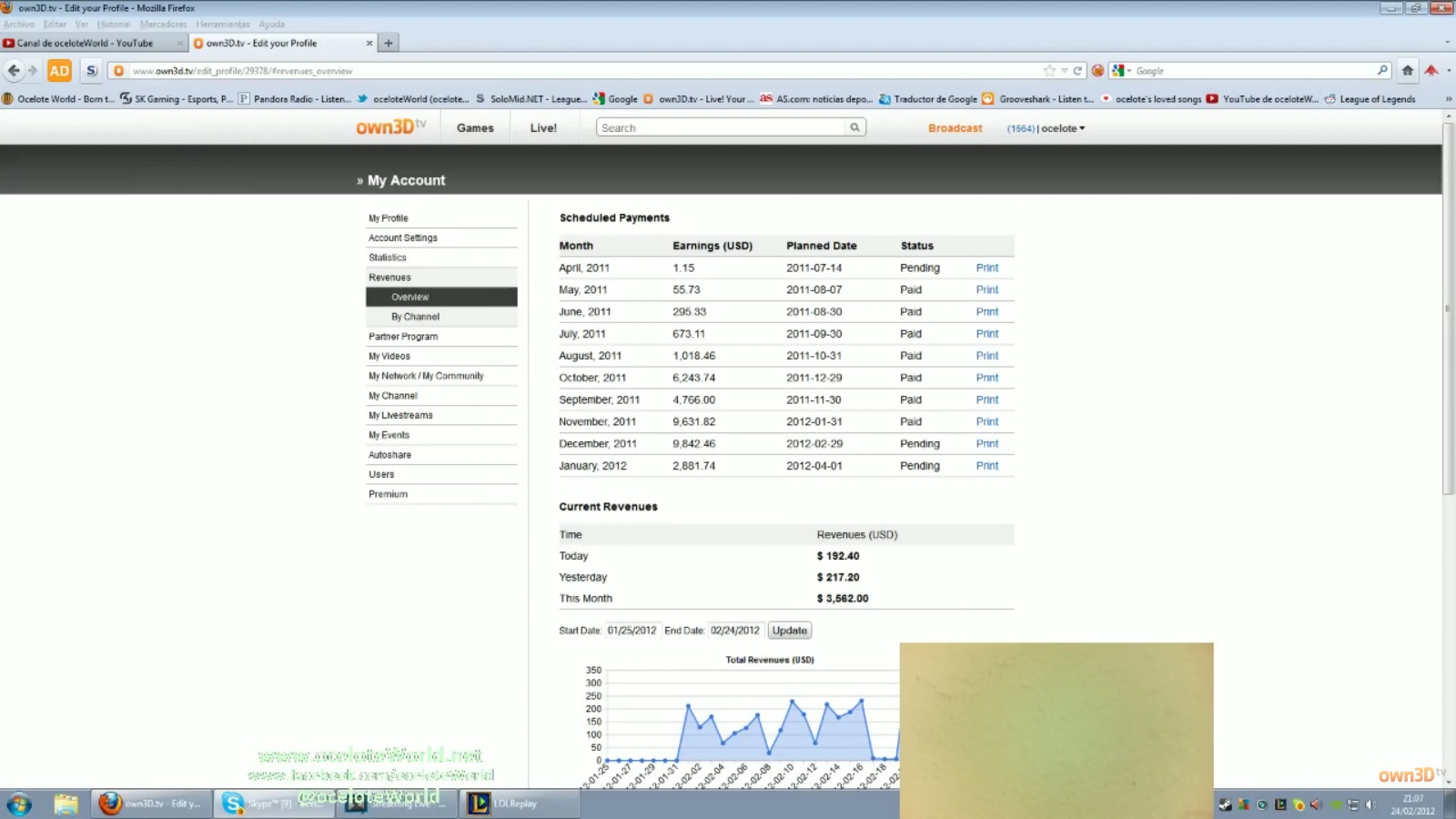Click the page vertical scrollbar
The image size is (1456, 819).
1448,309
